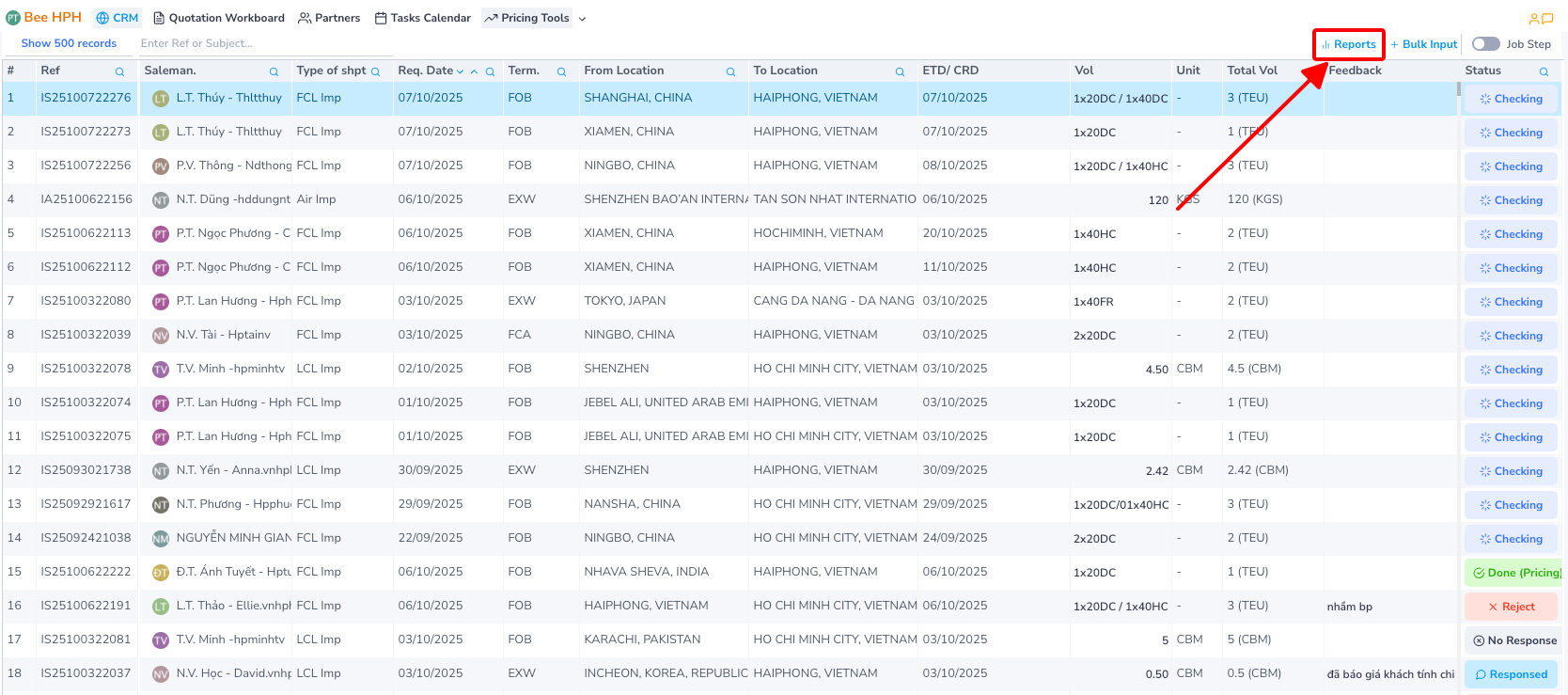Open the CRM menu
The image size is (1568, 695).
click(x=118, y=18)
